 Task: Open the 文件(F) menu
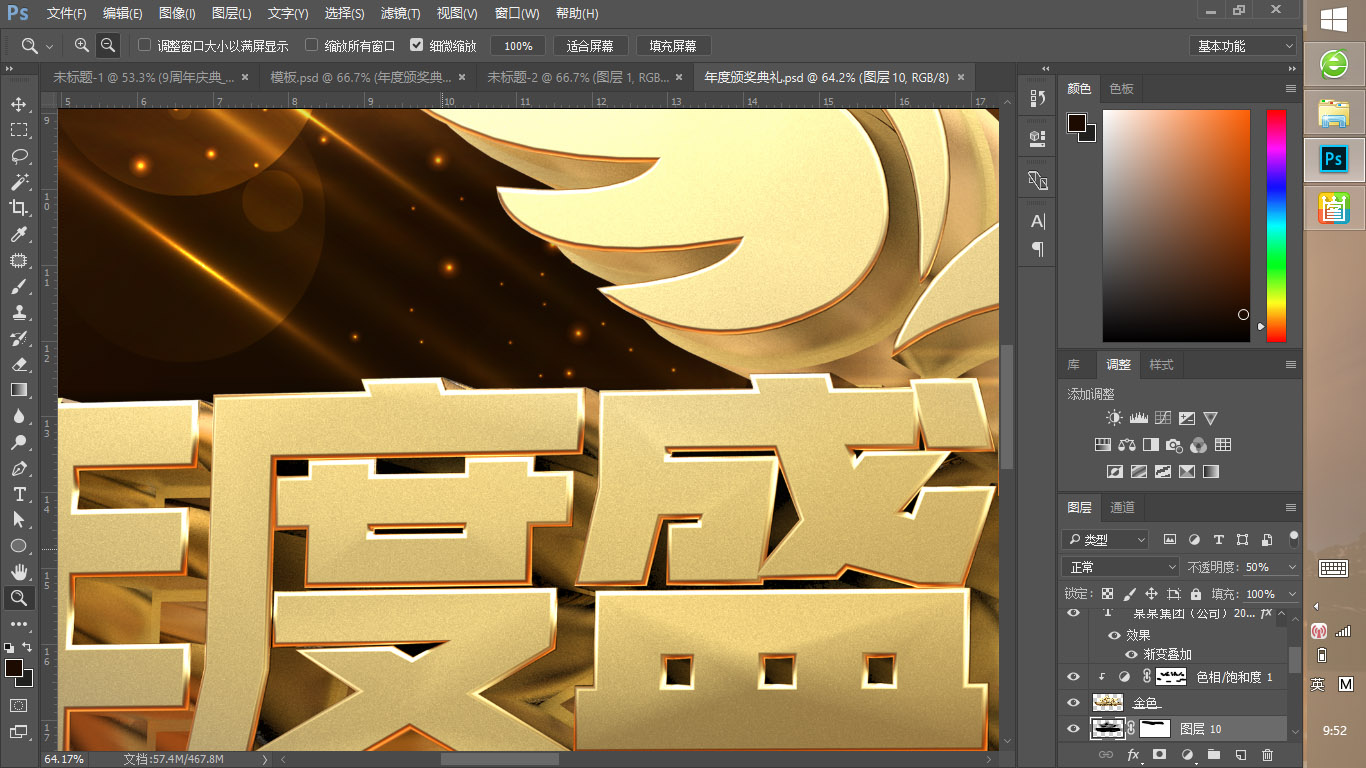click(x=67, y=14)
